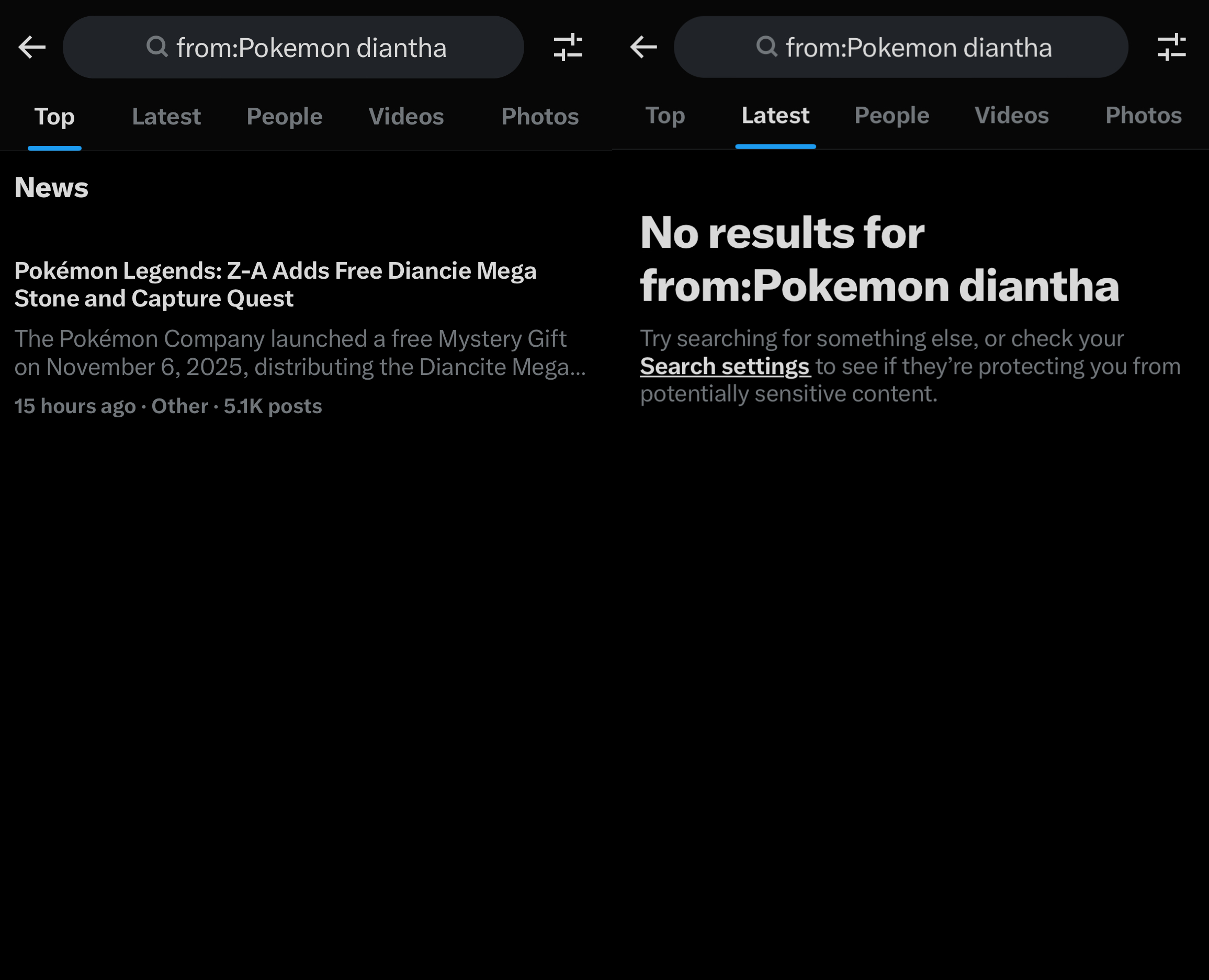This screenshot has height=980, width=1209.
Task: Select Top tab in right panel
Action: coord(664,116)
